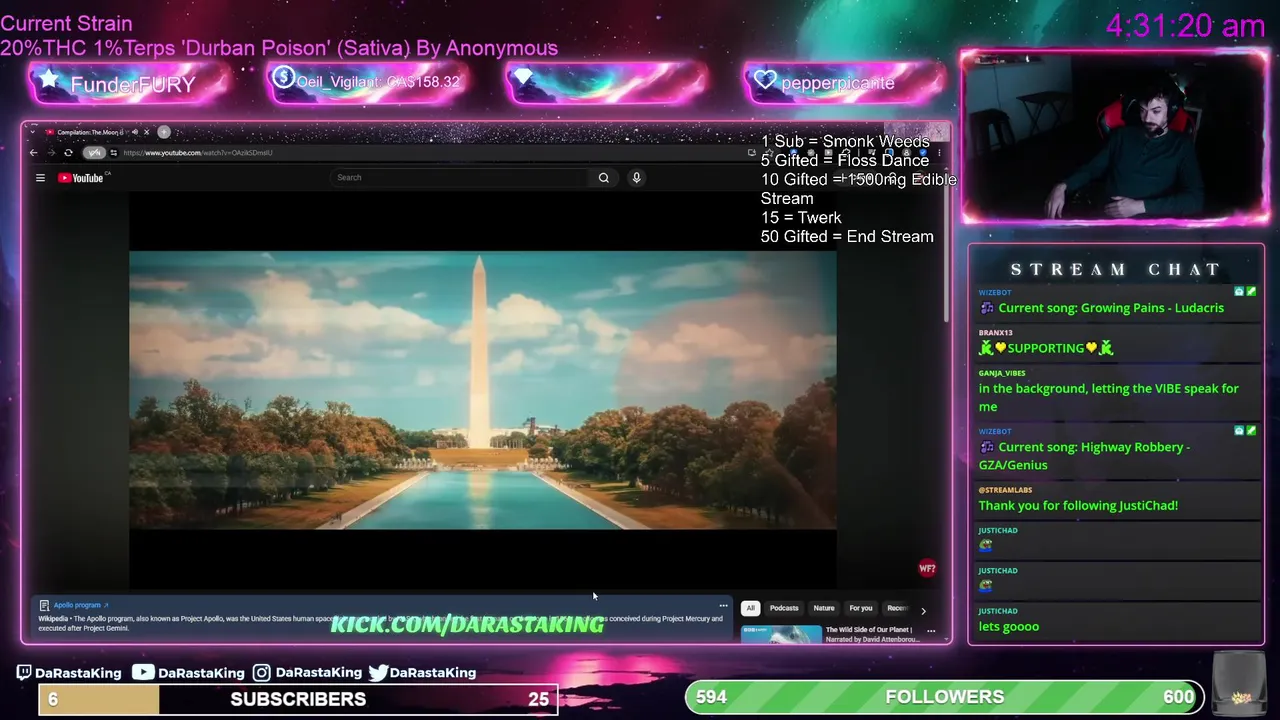Go back with the browser back arrow
Image resolution: width=1280 pixels, height=720 pixels.
pos(33,153)
